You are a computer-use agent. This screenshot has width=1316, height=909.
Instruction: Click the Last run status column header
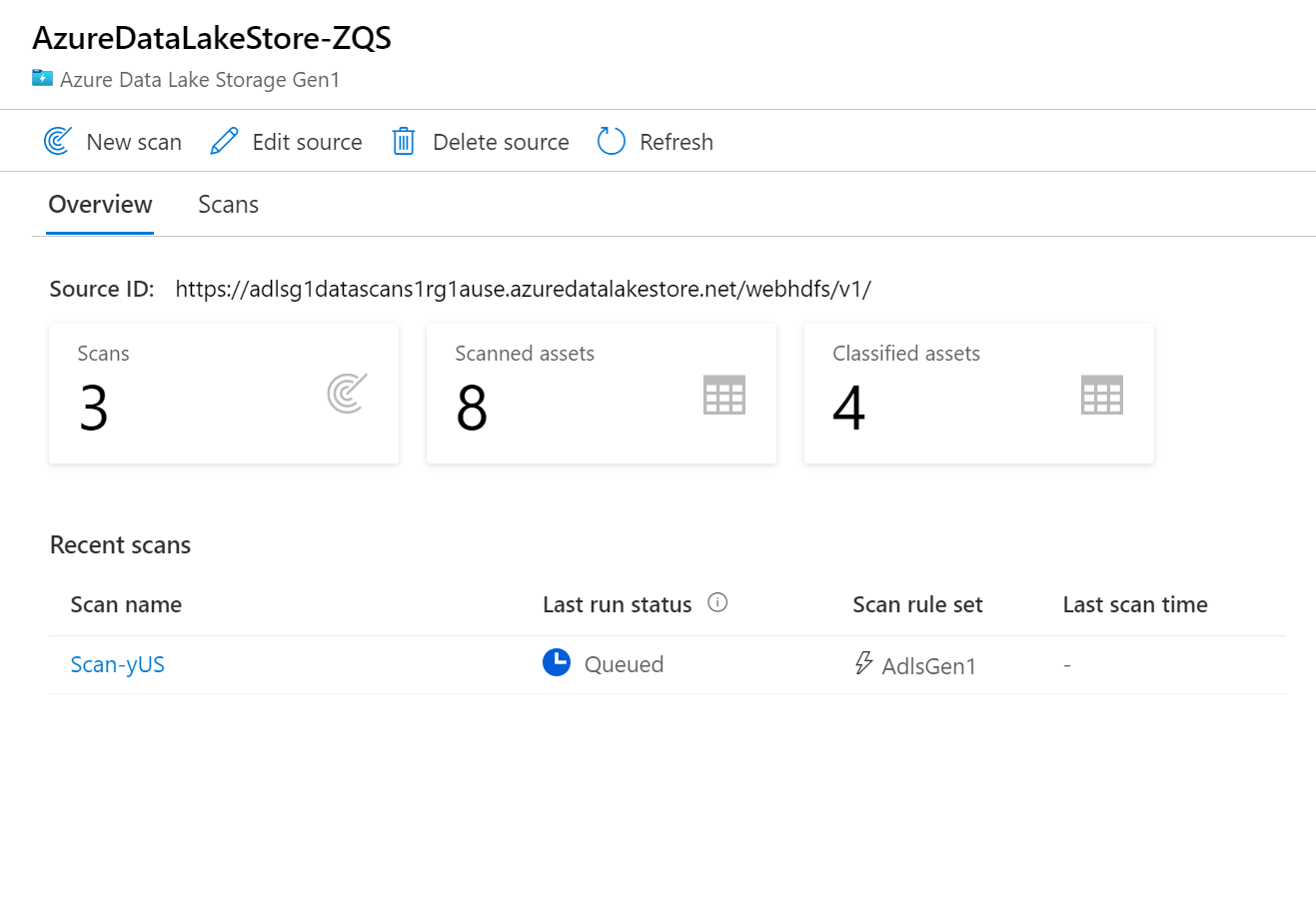coord(618,604)
